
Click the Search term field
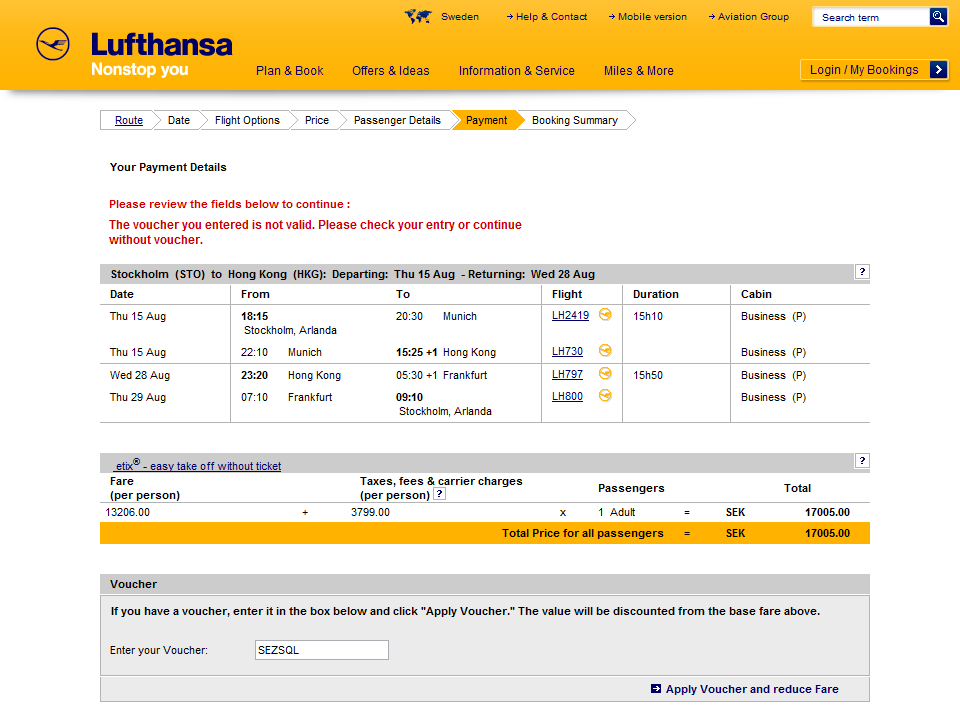pyautogui.click(x=870, y=17)
